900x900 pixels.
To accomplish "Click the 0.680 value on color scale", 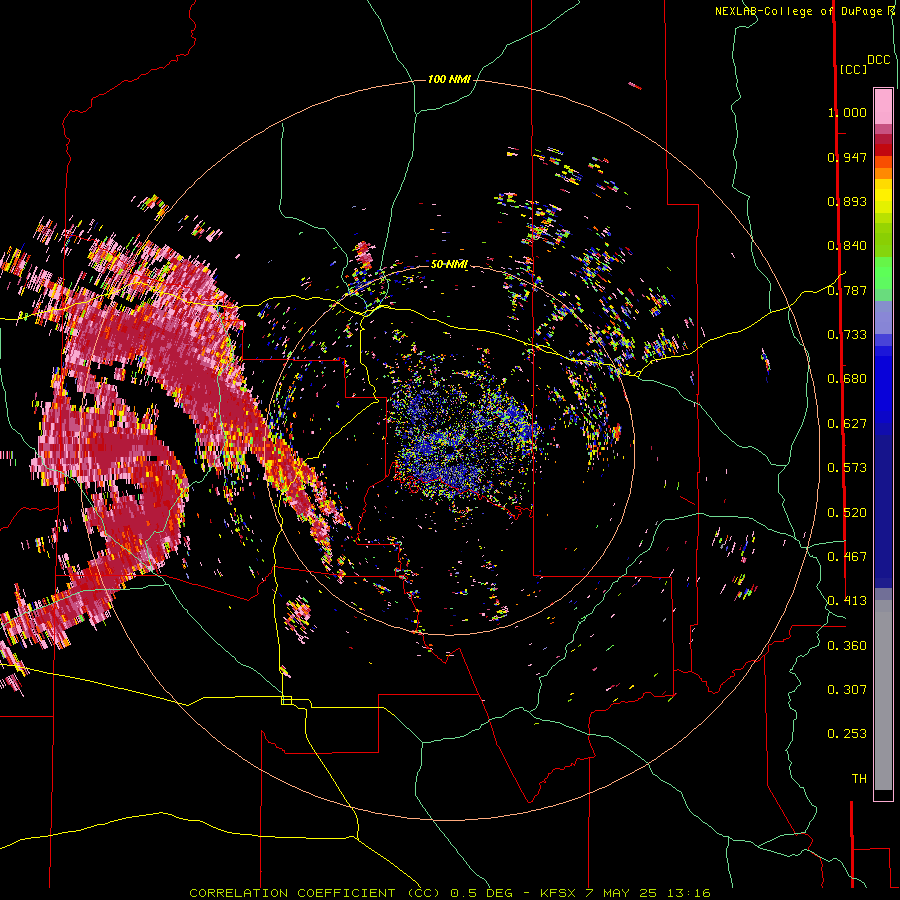I will 847,379.
